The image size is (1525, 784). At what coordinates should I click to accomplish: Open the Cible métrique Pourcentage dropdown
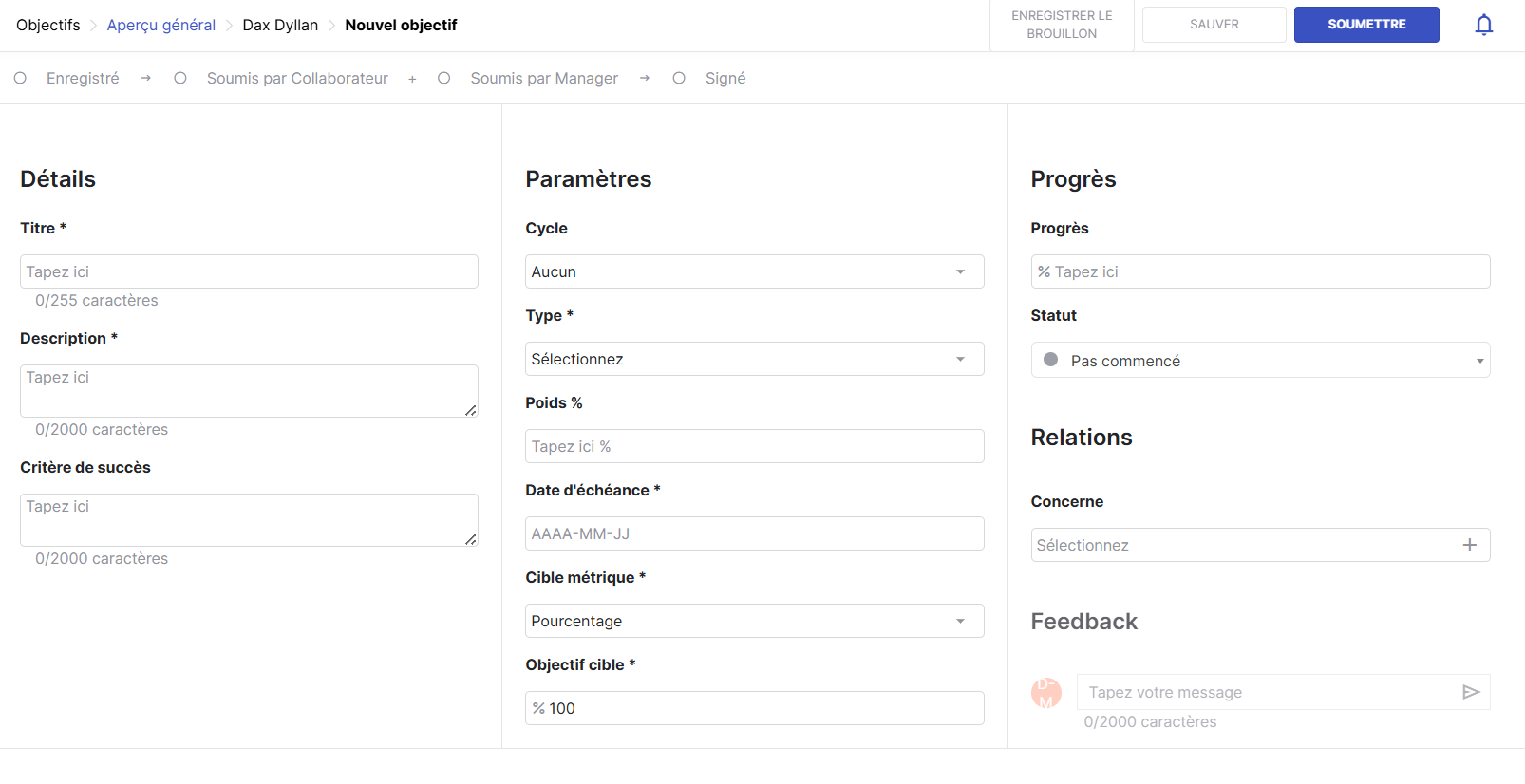click(x=754, y=621)
